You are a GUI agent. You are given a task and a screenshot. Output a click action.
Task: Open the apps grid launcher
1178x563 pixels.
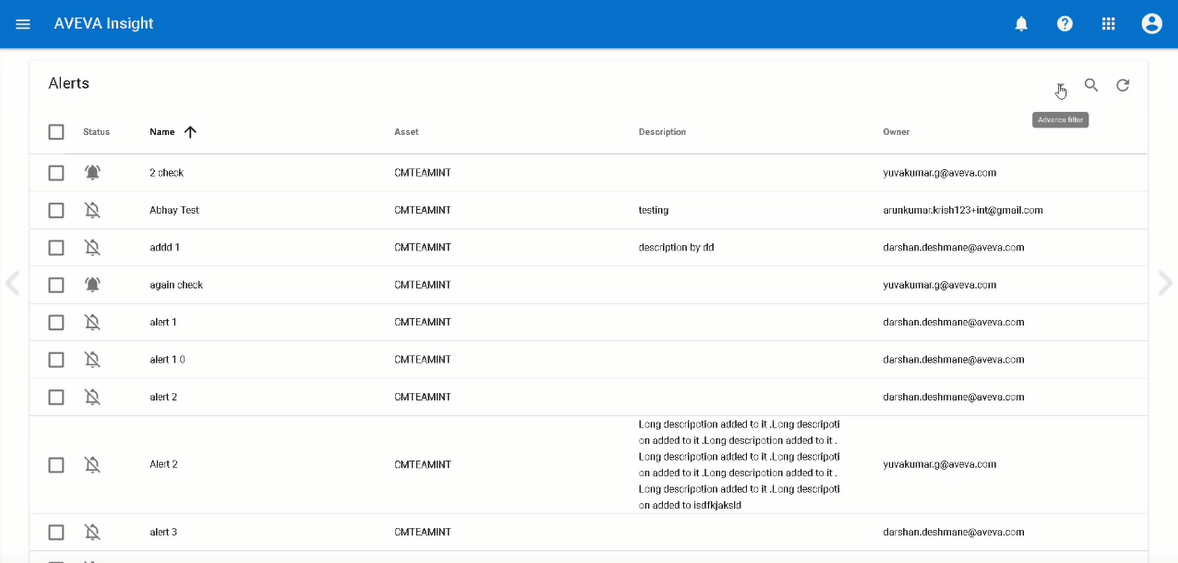(1108, 24)
